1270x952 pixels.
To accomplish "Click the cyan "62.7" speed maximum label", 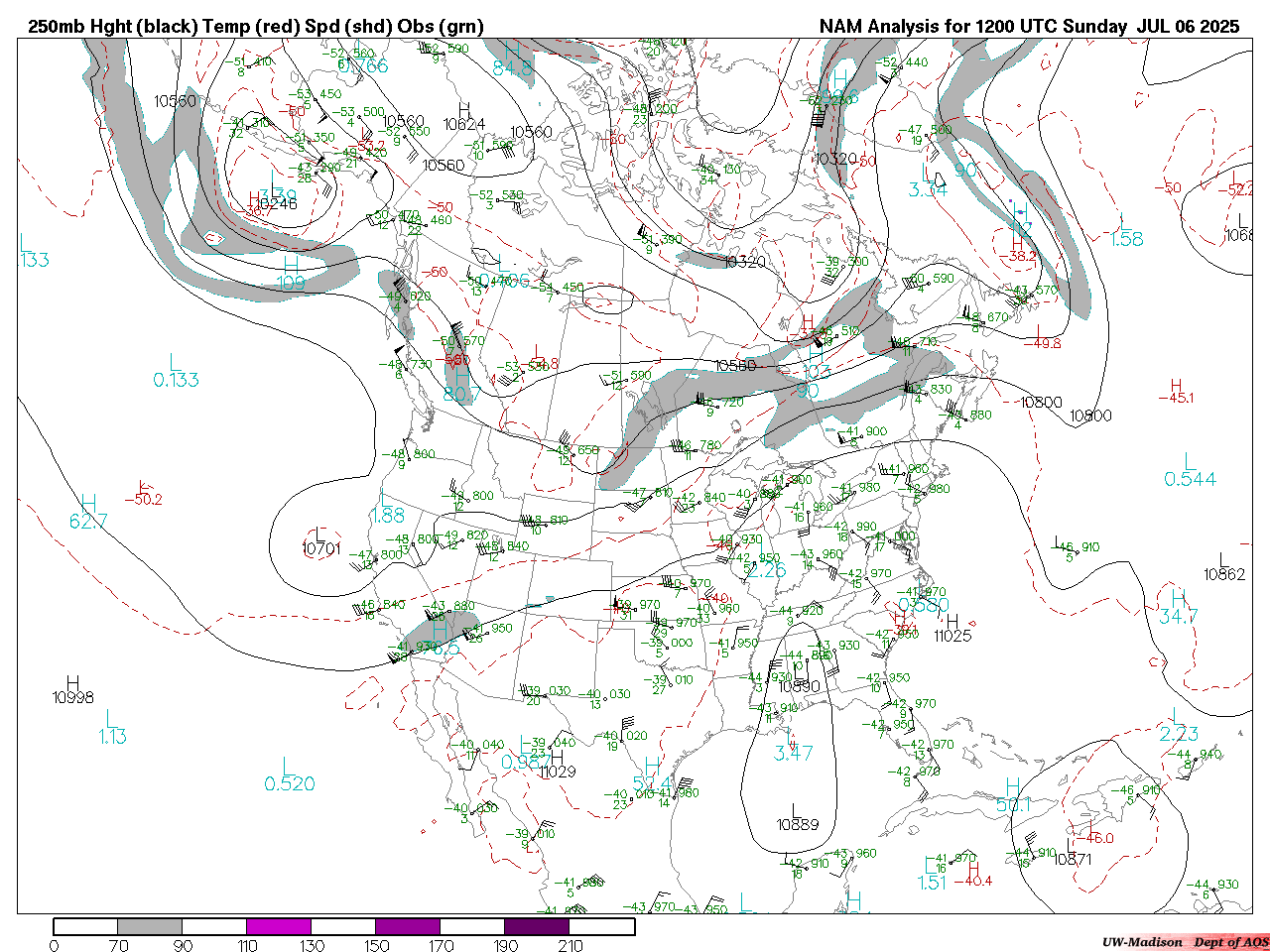I will [x=88, y=522].
